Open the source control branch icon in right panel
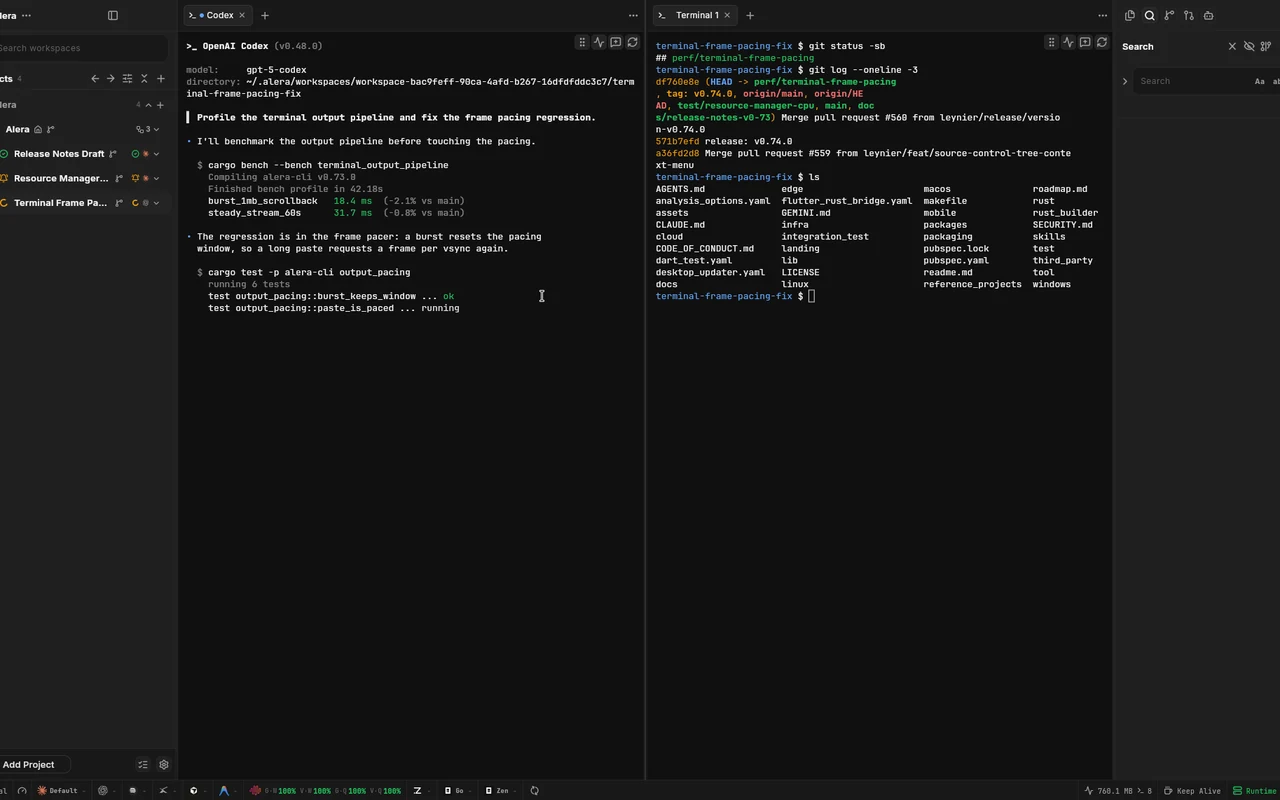 (x=1169, y=15)
